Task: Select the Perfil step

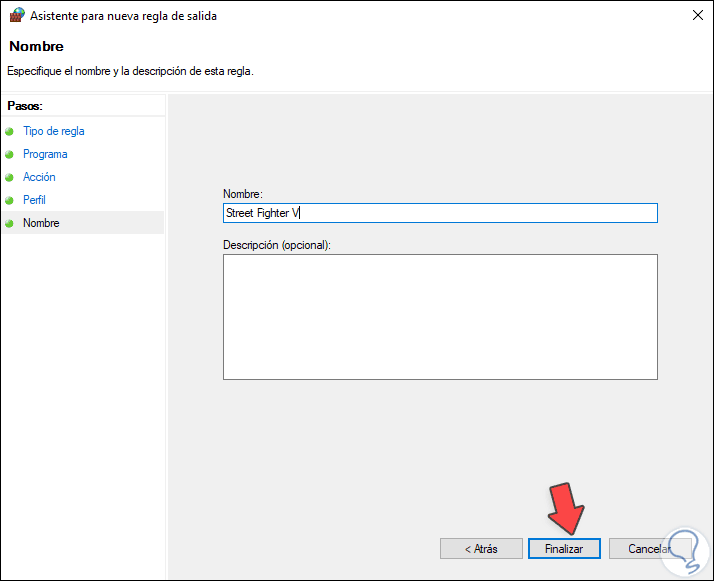Action: point(34,200)
